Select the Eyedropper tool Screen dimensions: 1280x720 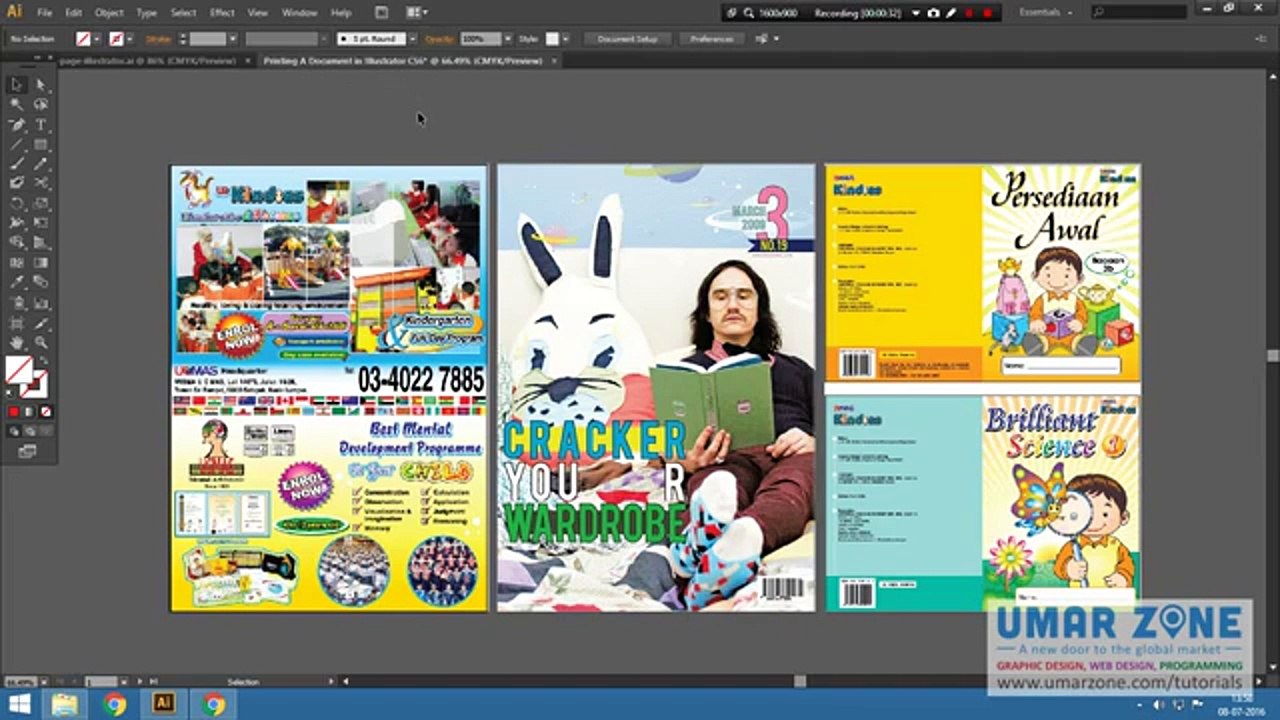click(x=17, y=282)
